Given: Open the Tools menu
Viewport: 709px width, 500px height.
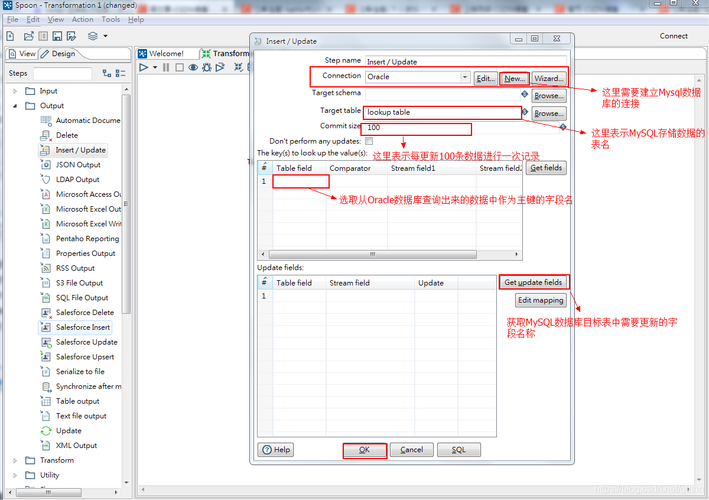Looking at the screenshot, I should coord(110,19).
